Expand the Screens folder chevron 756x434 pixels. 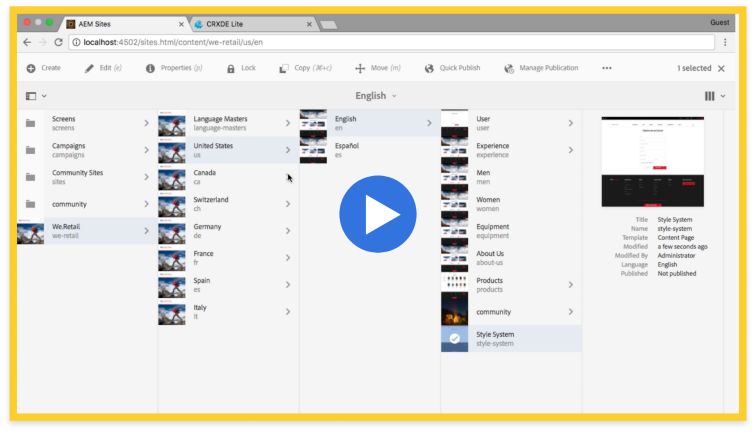tap(147, 123)
